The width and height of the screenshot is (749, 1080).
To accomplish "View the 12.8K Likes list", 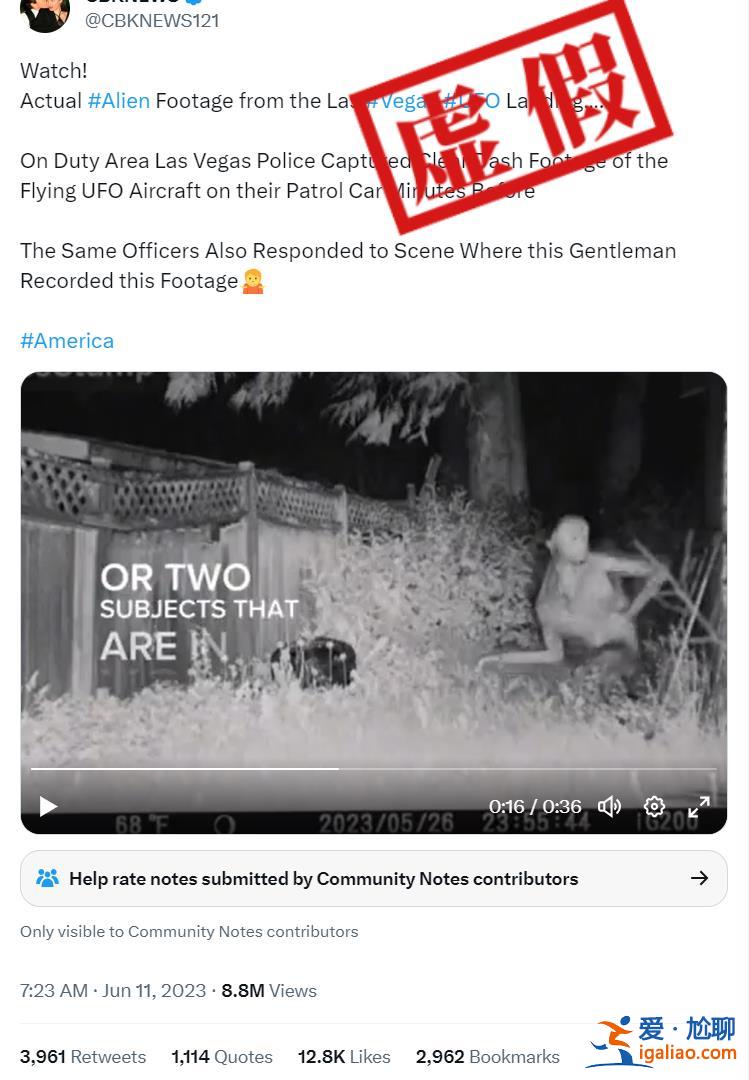I will (x=344, y=1056).
